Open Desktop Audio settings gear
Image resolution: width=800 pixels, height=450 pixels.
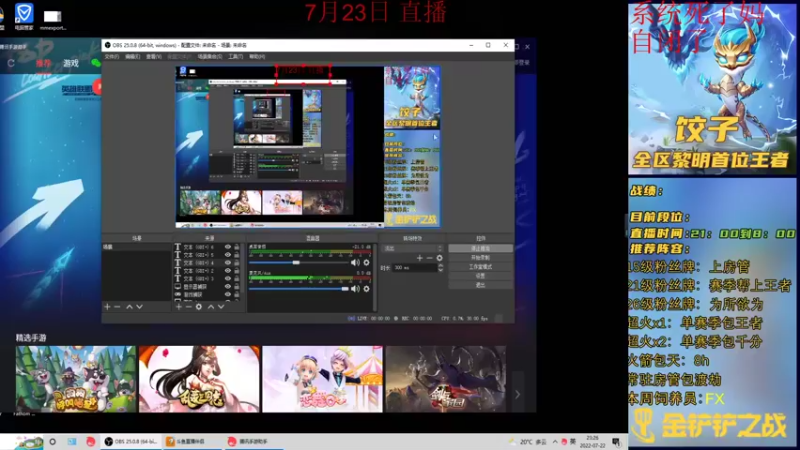366,262
